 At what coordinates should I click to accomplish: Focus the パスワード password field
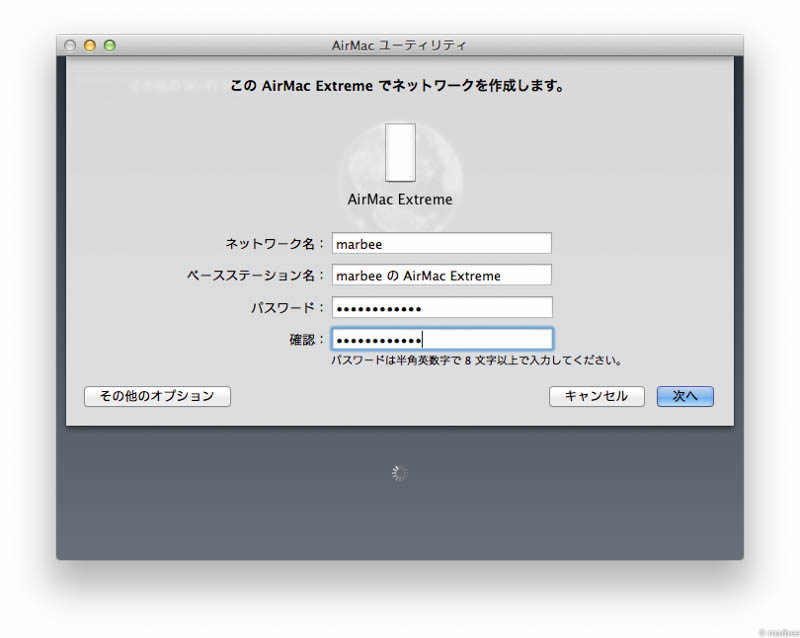pyautogui.click(x=442, y=307)
